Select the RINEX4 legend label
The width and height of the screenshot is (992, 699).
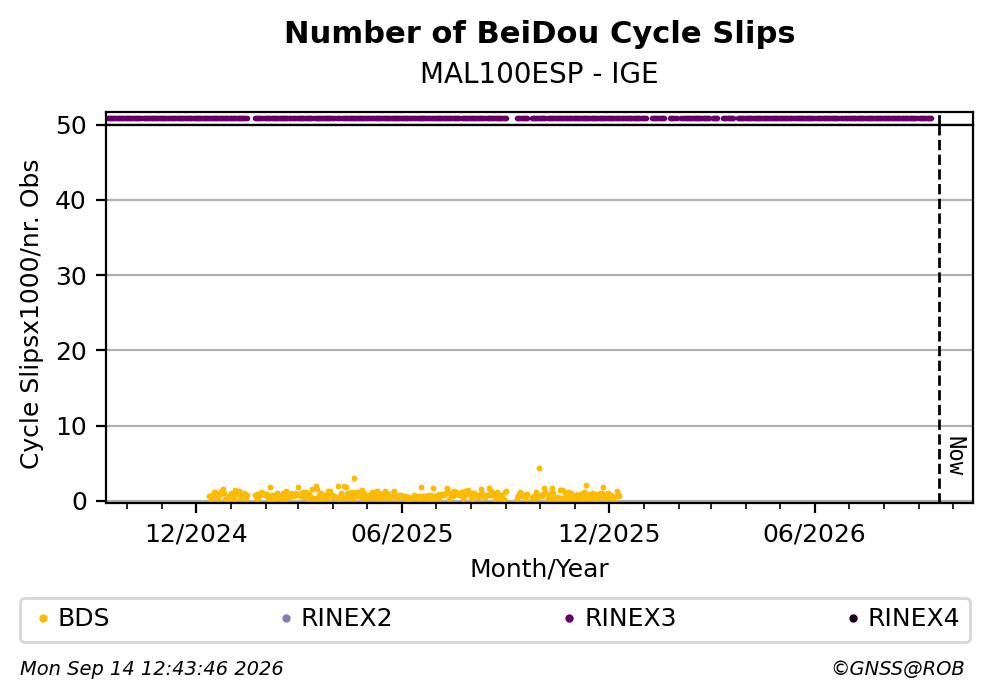[x=914, y=618]
